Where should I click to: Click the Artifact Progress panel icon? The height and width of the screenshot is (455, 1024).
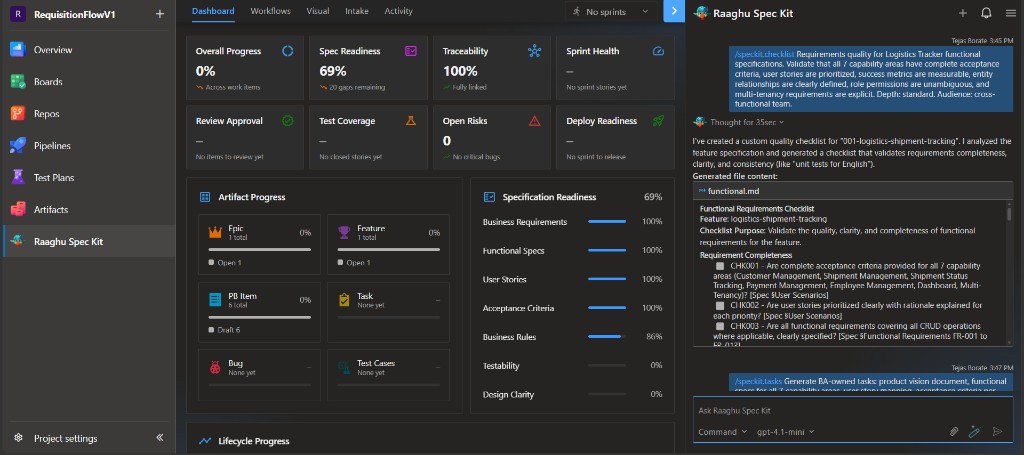[205, 197]
